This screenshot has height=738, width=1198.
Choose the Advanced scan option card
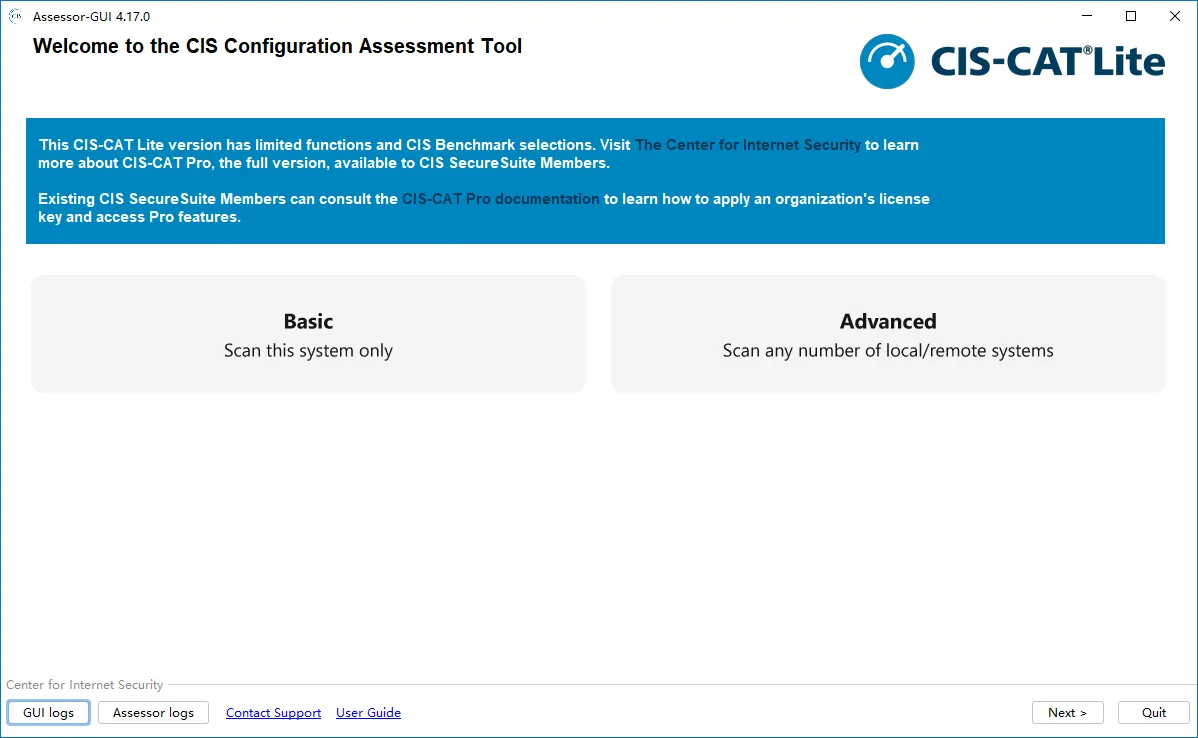[888, 334]
